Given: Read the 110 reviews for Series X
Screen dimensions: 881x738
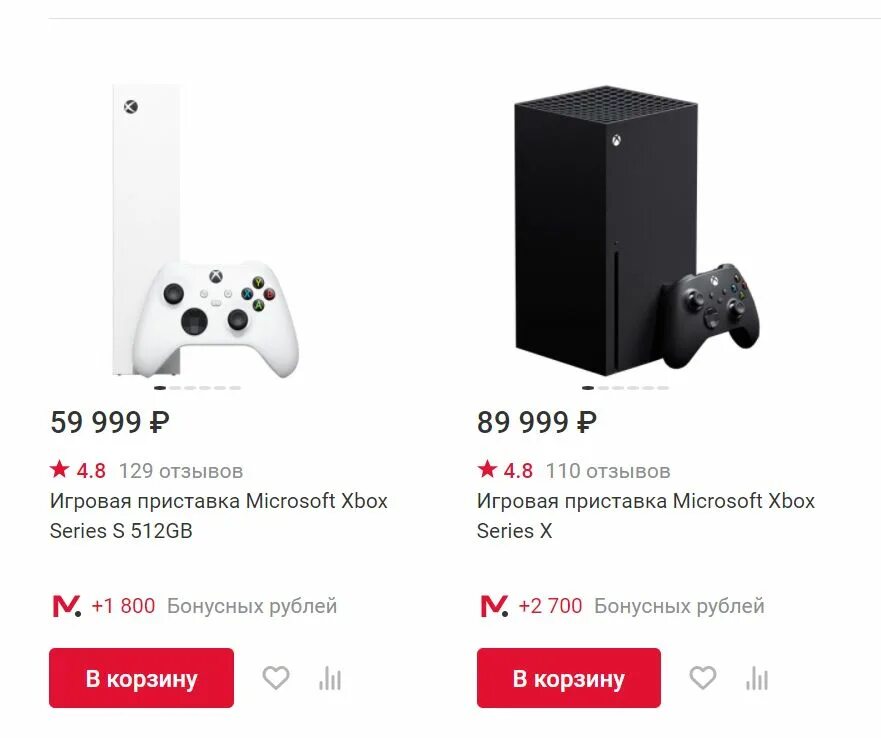Looking at the screenshot, I should coord(608,471).
